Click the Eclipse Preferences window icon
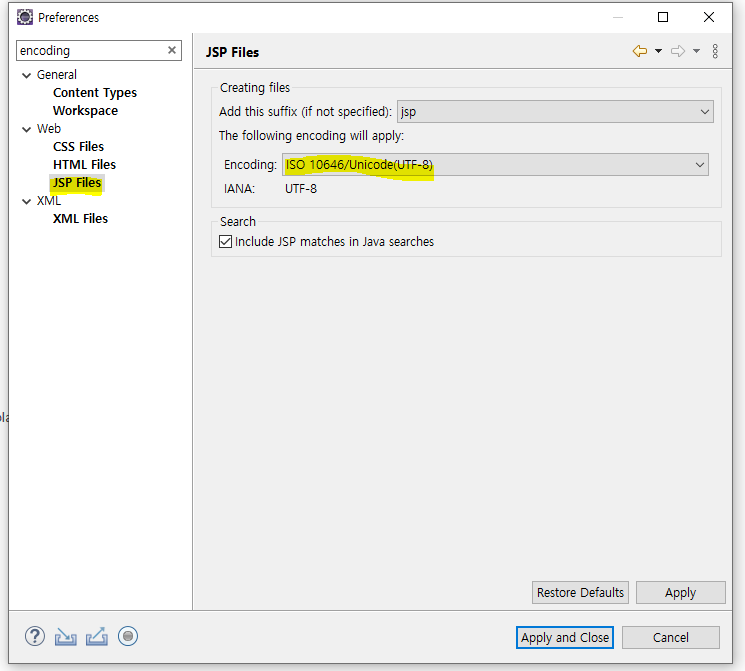 click(25, 17)
